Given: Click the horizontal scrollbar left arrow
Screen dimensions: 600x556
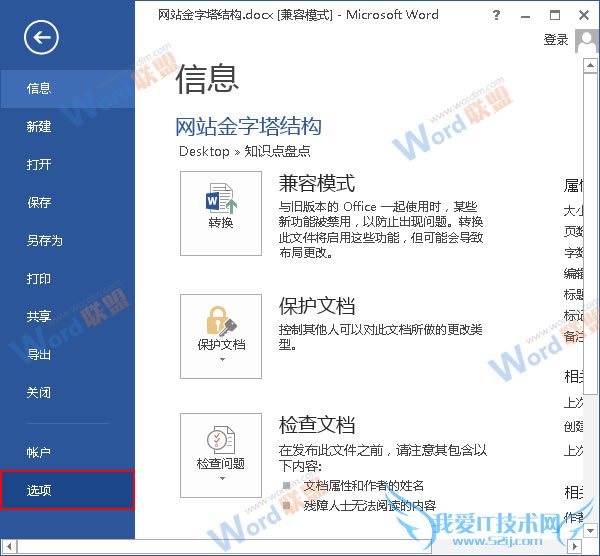Looking at the screenshot, I should pyautogui.click(x=8, y=546).
